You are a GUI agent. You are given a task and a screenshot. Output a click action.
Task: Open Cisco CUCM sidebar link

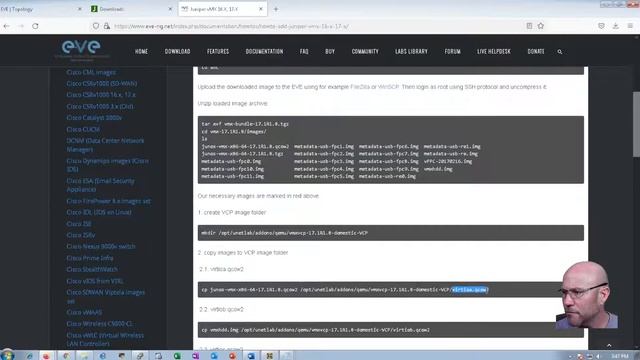point(83,129)
